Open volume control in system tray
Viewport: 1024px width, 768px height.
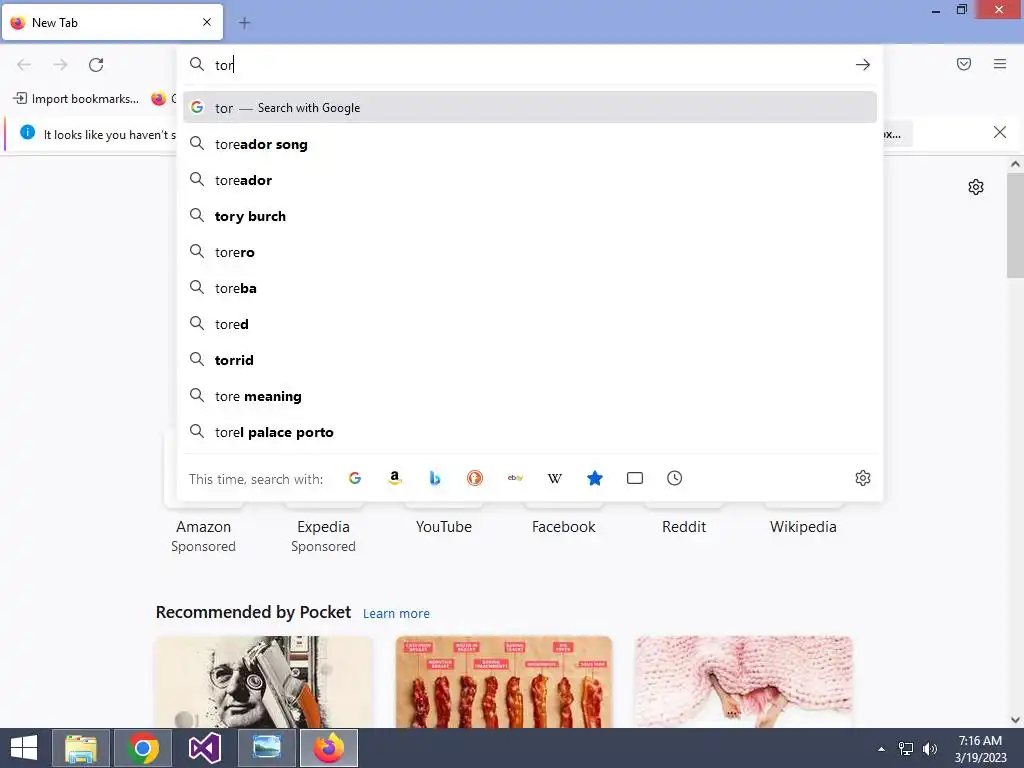[929, 749]
